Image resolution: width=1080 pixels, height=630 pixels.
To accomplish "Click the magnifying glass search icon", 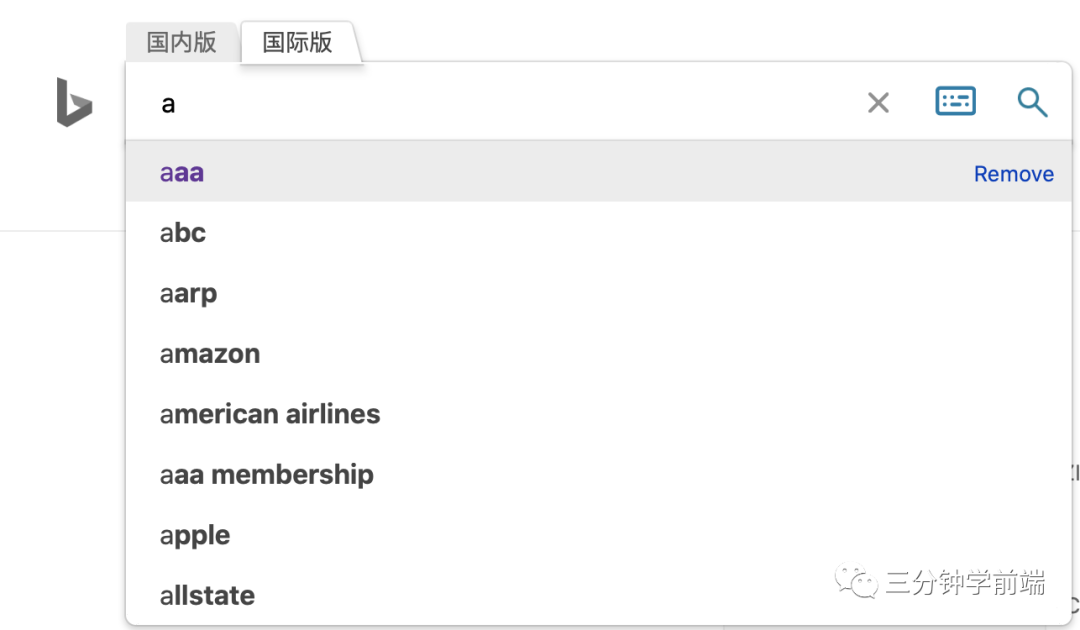I will coord(1032,102).
